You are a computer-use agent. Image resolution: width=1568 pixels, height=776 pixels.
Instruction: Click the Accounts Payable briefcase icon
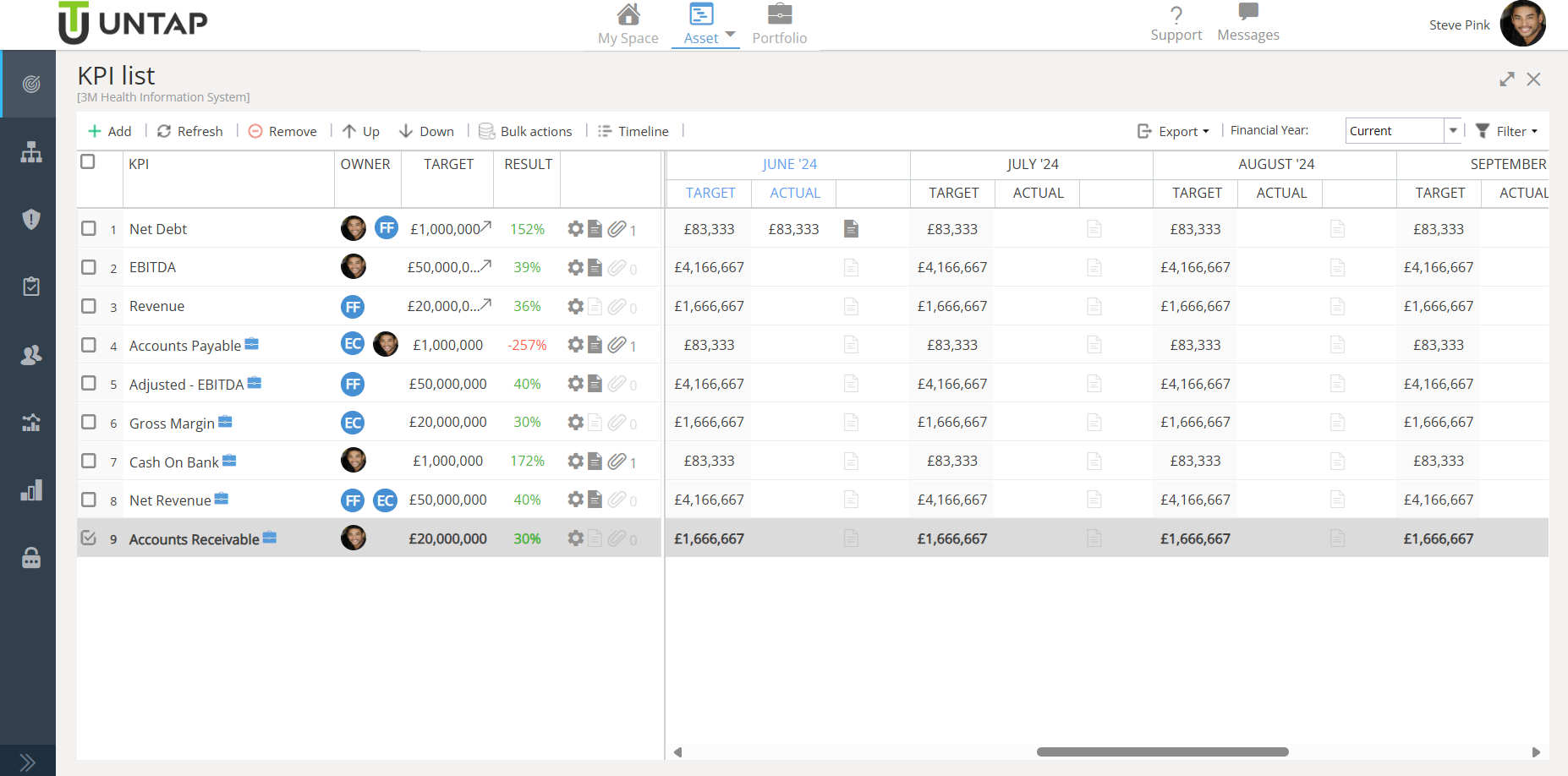click(251, 343)
